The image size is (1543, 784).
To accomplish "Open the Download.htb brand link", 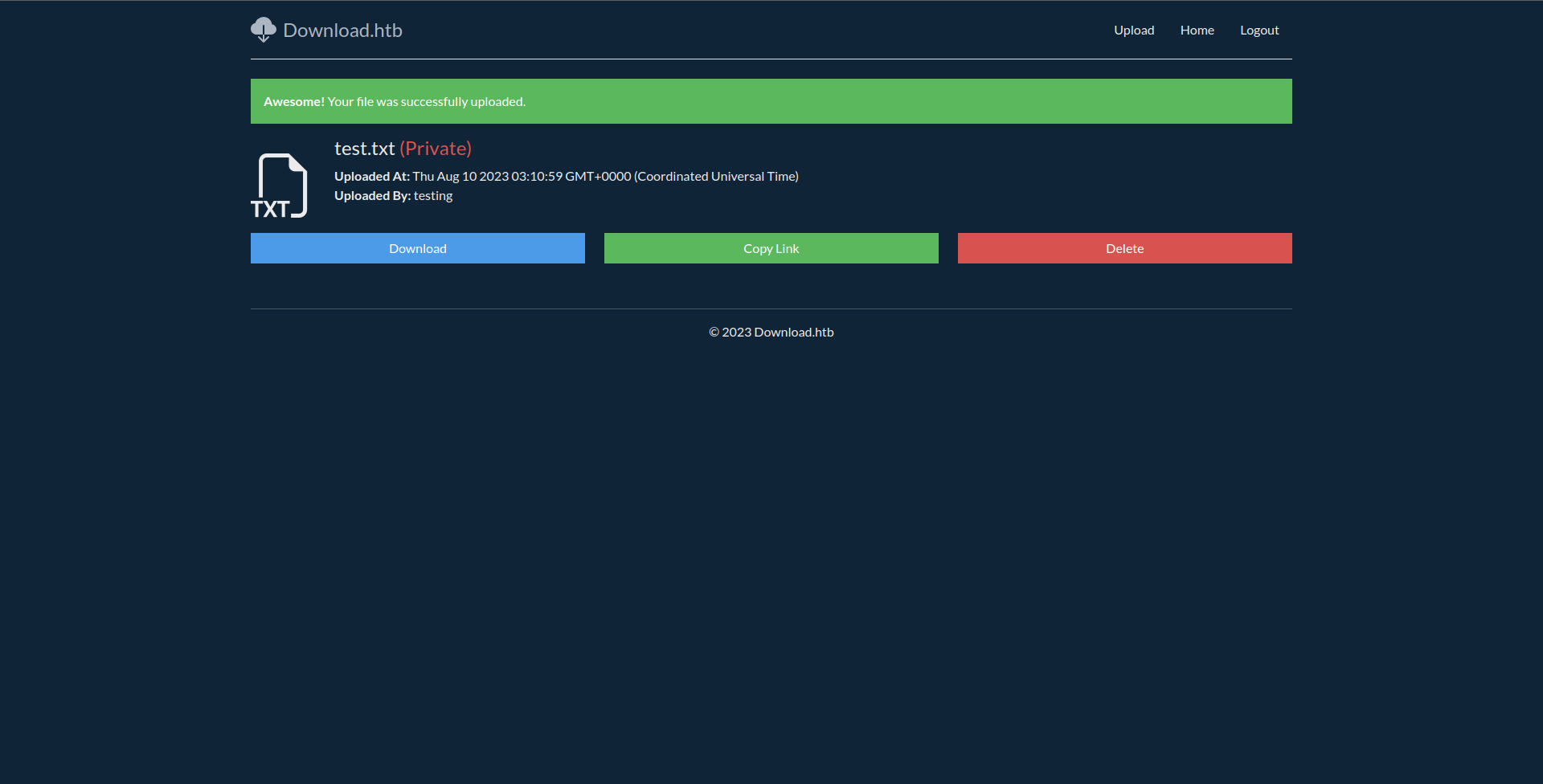I will (x=342, y=31).
